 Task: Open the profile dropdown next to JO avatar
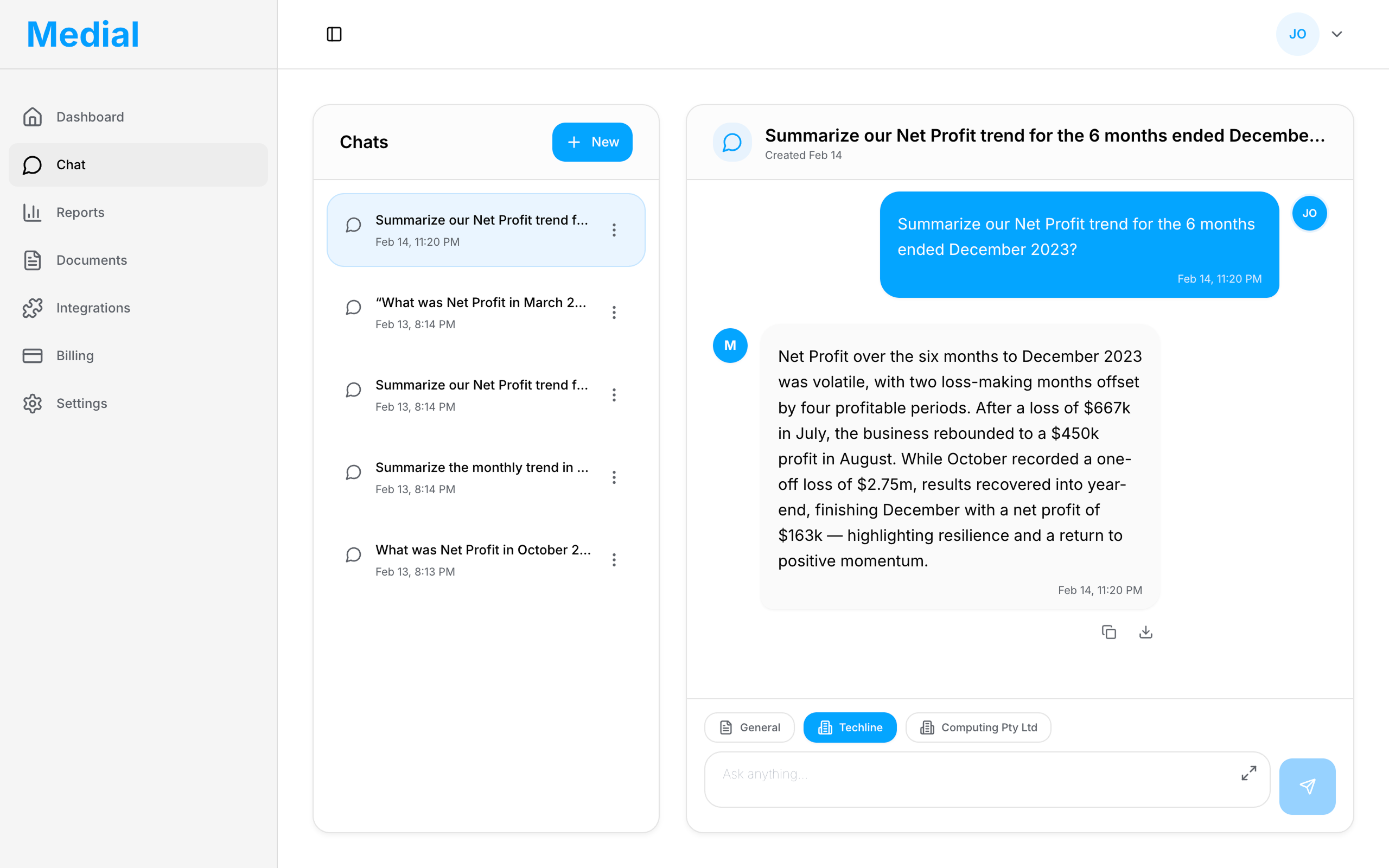1337,34
